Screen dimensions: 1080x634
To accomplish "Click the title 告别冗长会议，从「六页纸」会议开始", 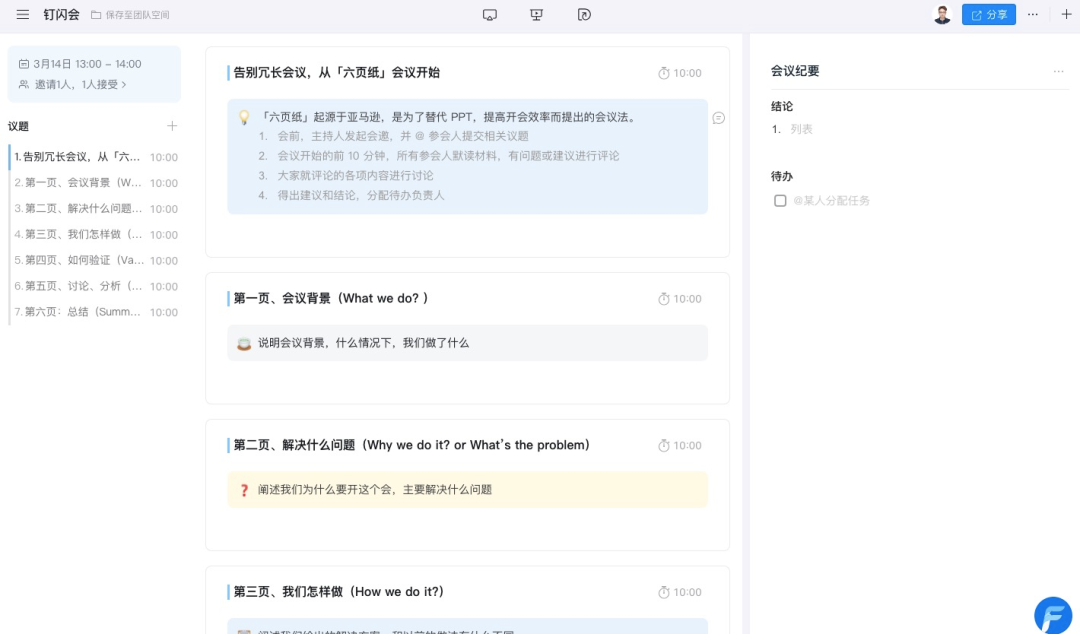I will (336, 72).
